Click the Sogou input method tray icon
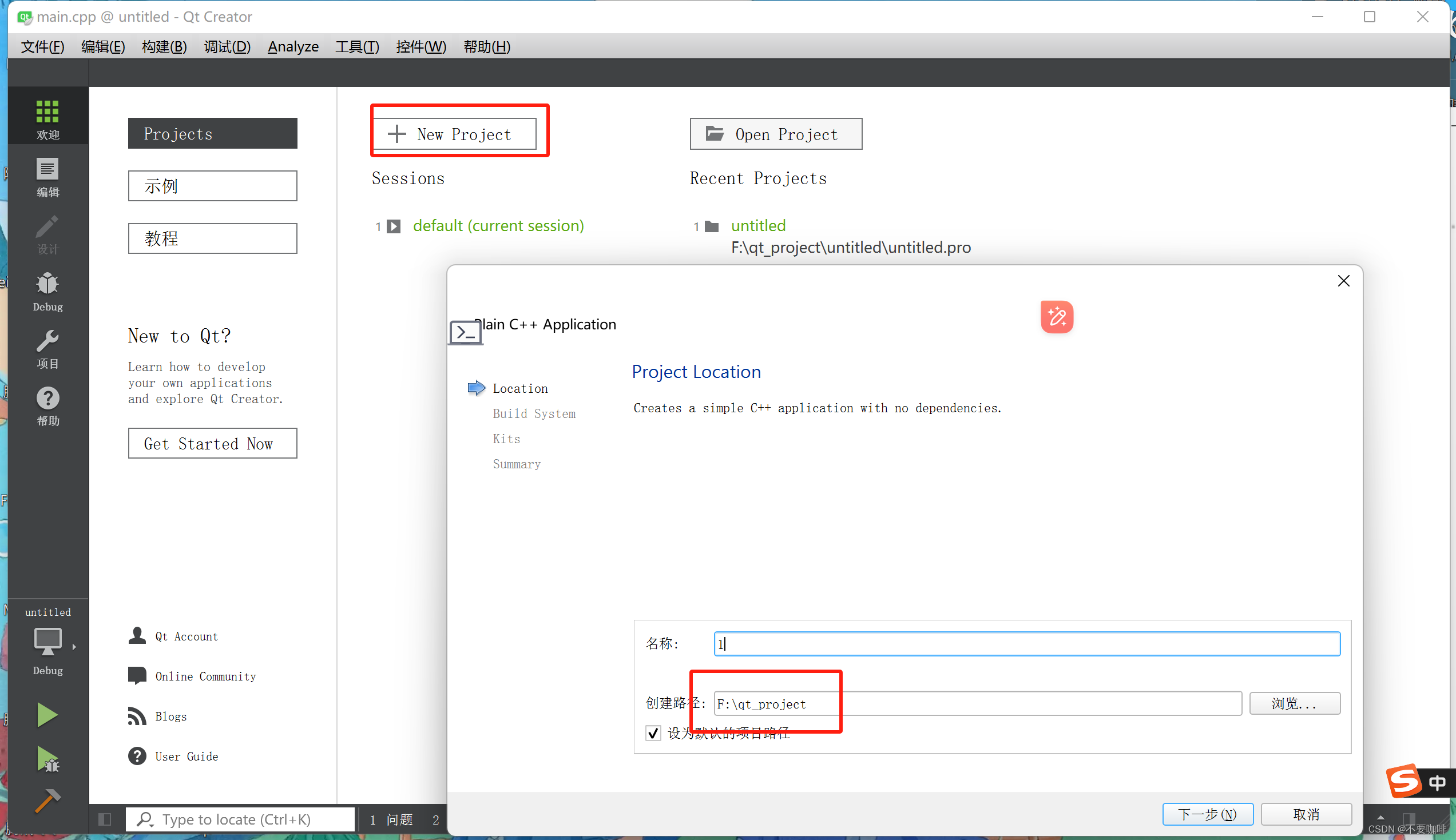 tap(1403, 781)
